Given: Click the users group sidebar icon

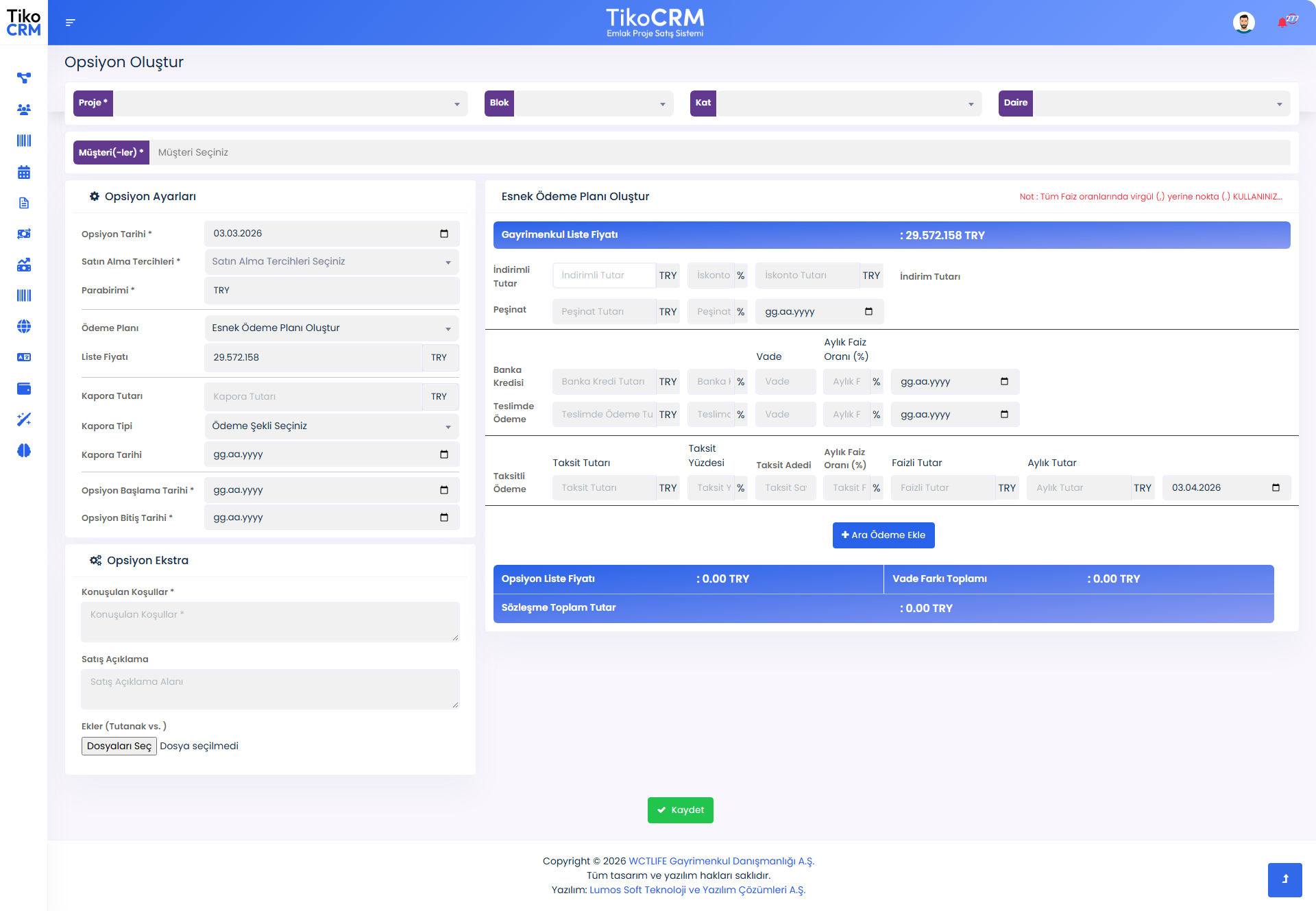Looking at the screenshot, I should coord(24,110).
